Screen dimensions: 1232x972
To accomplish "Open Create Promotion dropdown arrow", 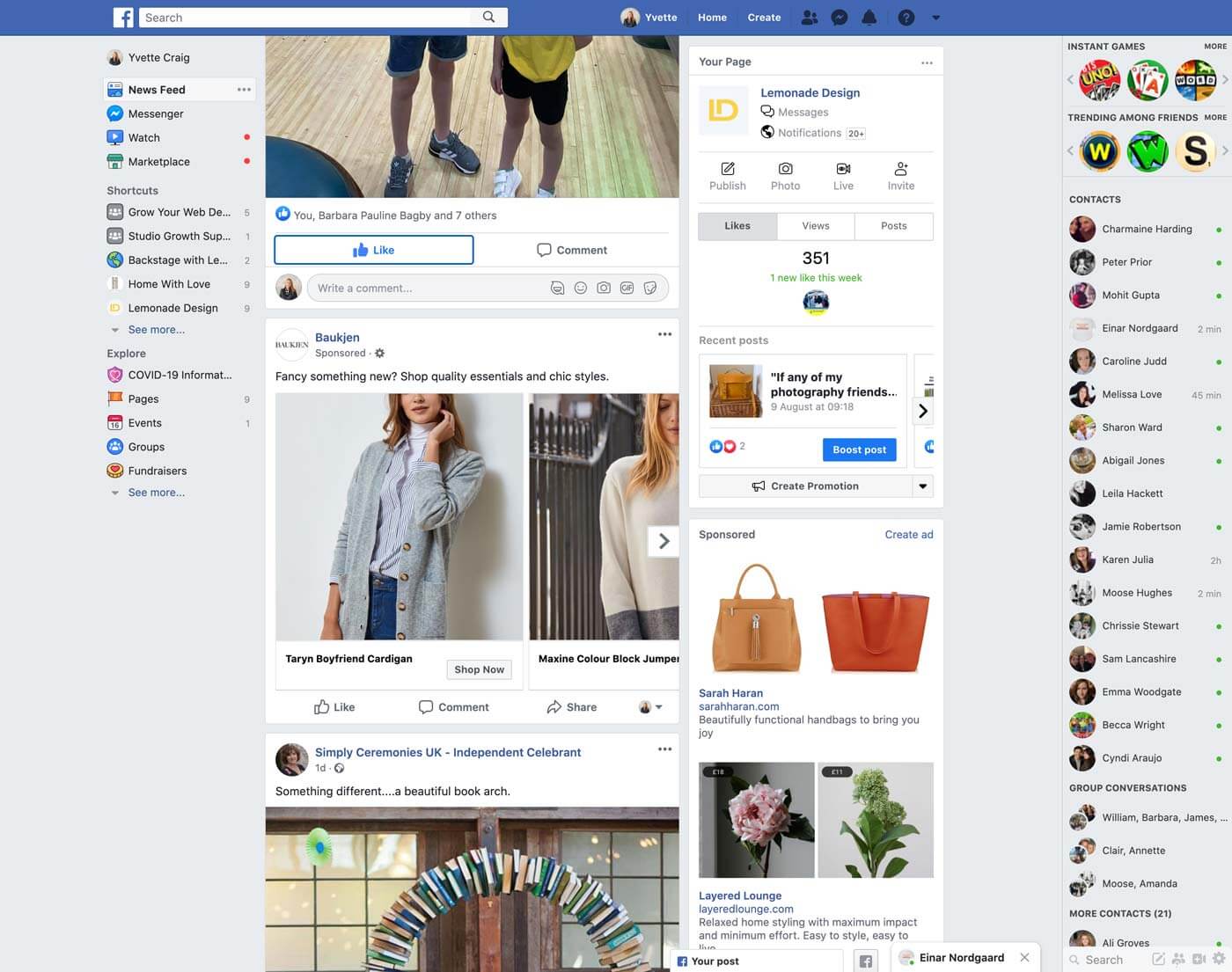I will coord(922,486).
